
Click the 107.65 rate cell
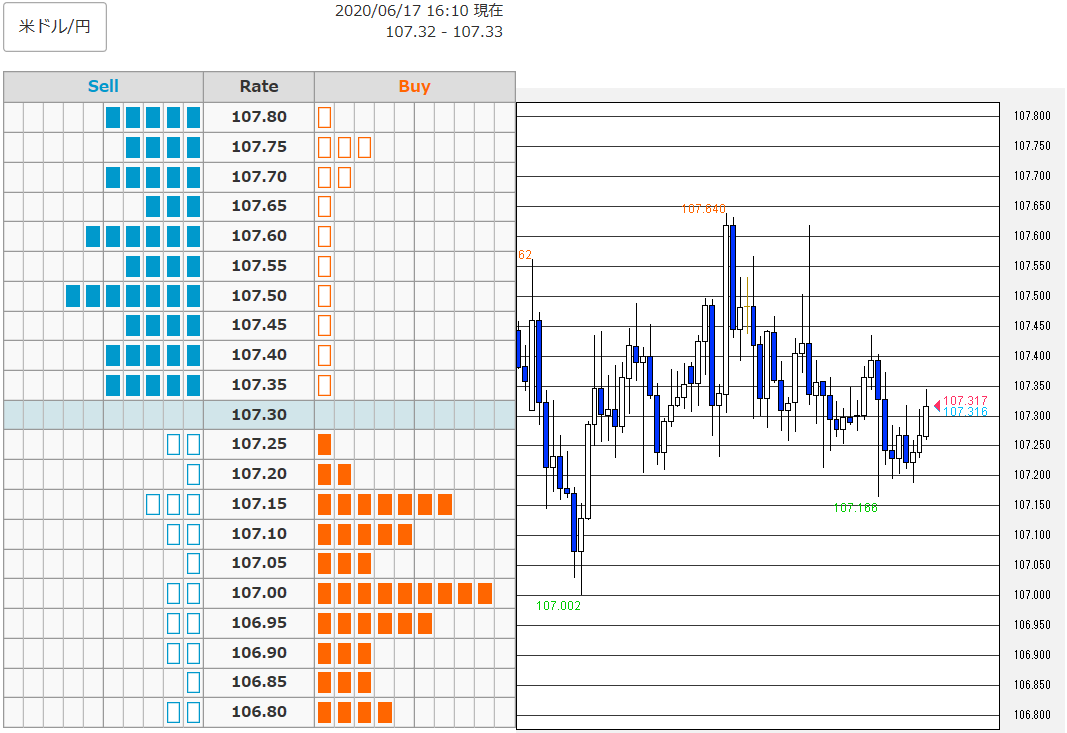pyautogui.click(x=259, y=206)
